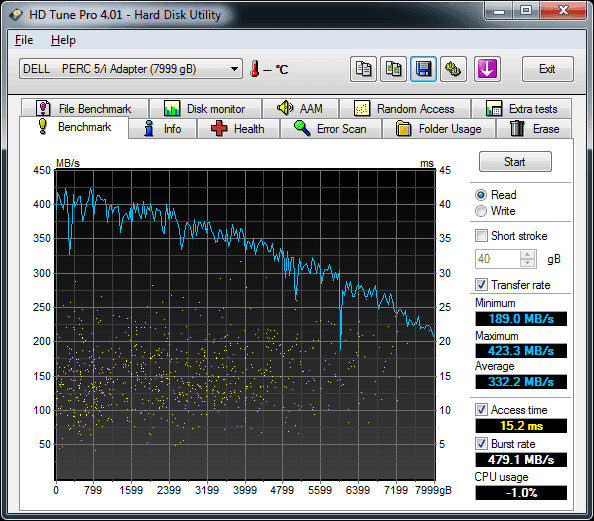Enable the Short stroke checkbox
Screen dimensions: 594x521
click(481, 236)
